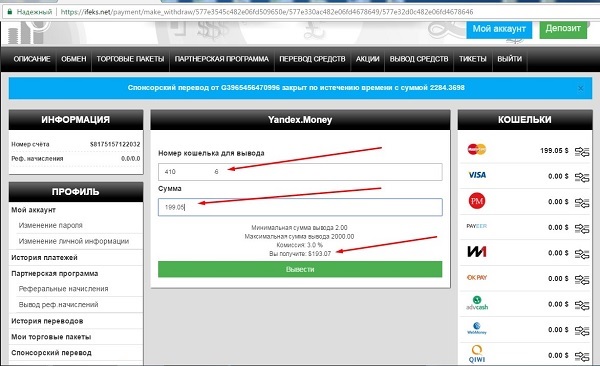600x366 pixels.
Task: Click the Комиссия 3.0 % text
Action: (300, 245)
